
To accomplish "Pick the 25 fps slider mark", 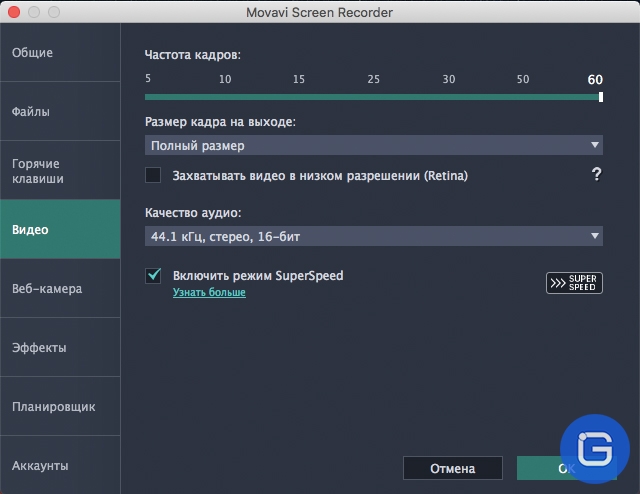I will click(373, 79).
